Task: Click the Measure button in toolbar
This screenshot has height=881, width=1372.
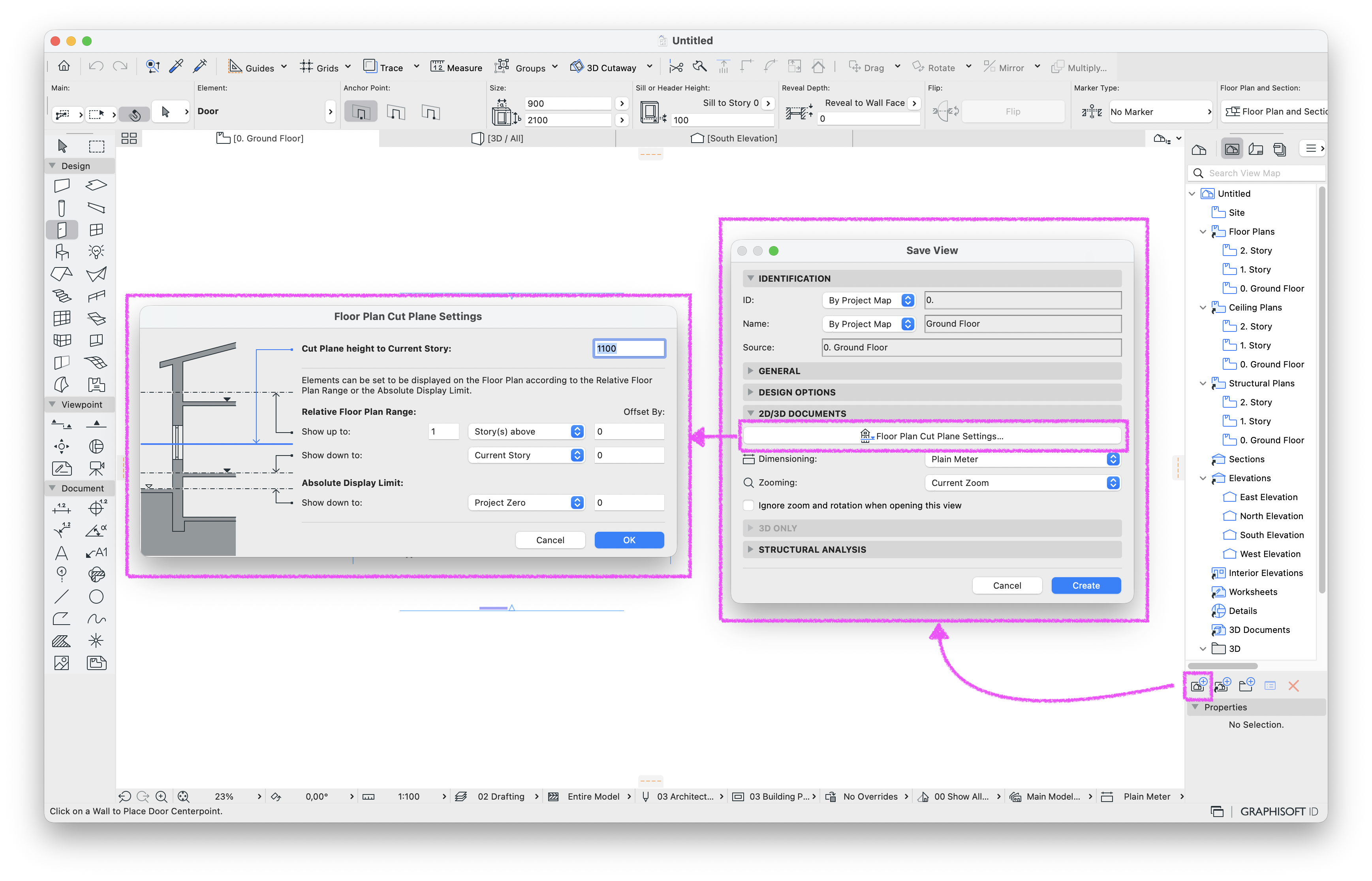Action: [x=457, y=67]
